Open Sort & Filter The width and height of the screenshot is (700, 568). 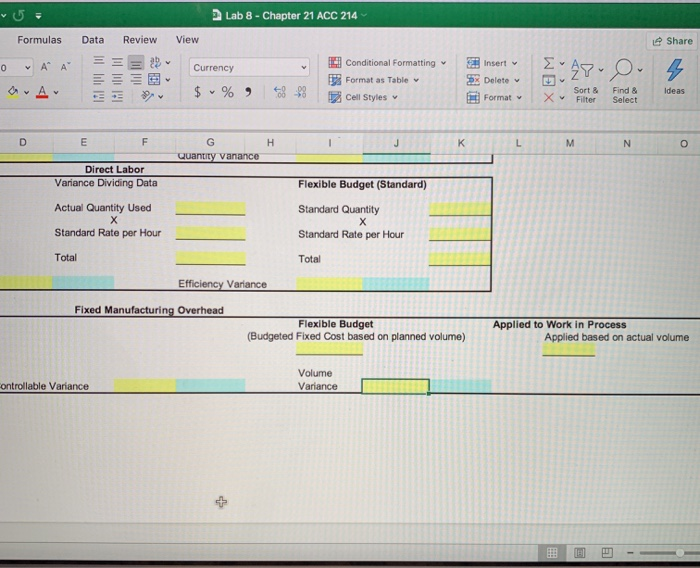(586, 80)
